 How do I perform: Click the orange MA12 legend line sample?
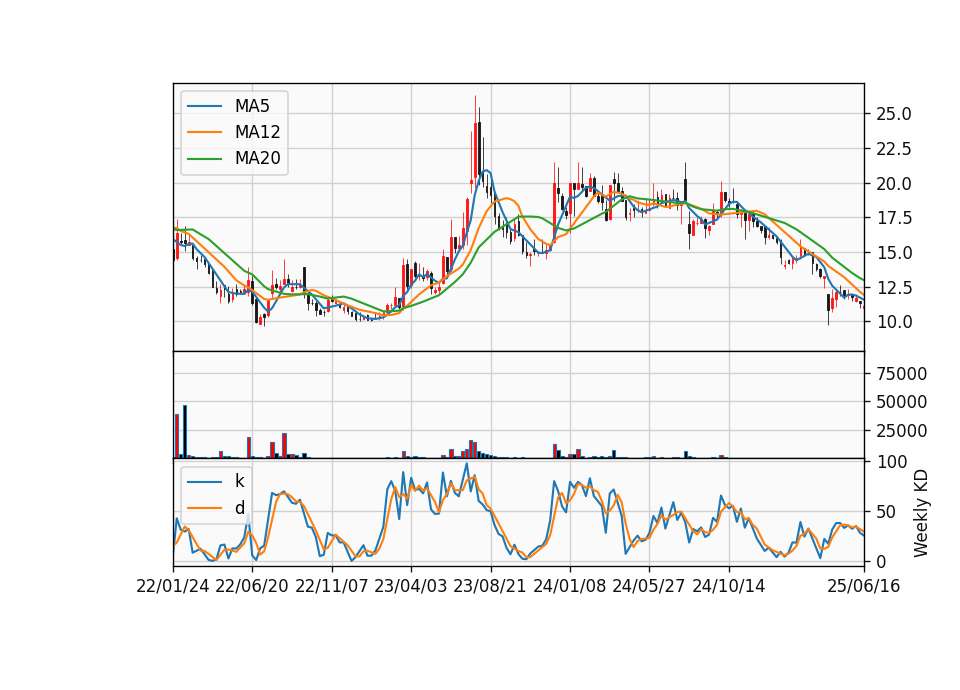click(x=204, y=132)
